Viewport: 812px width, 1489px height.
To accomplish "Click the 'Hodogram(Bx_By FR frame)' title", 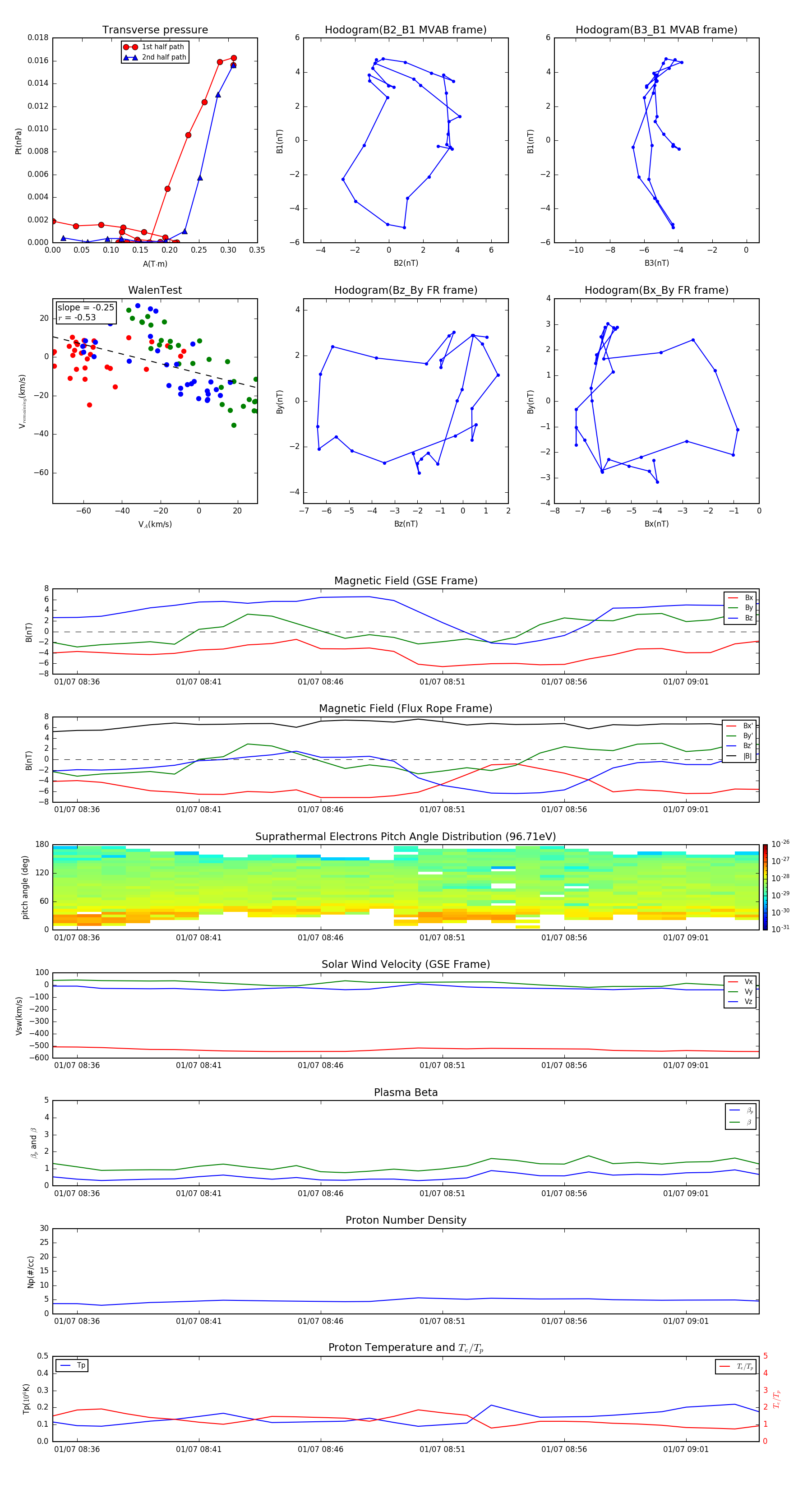I will [656, 290].
